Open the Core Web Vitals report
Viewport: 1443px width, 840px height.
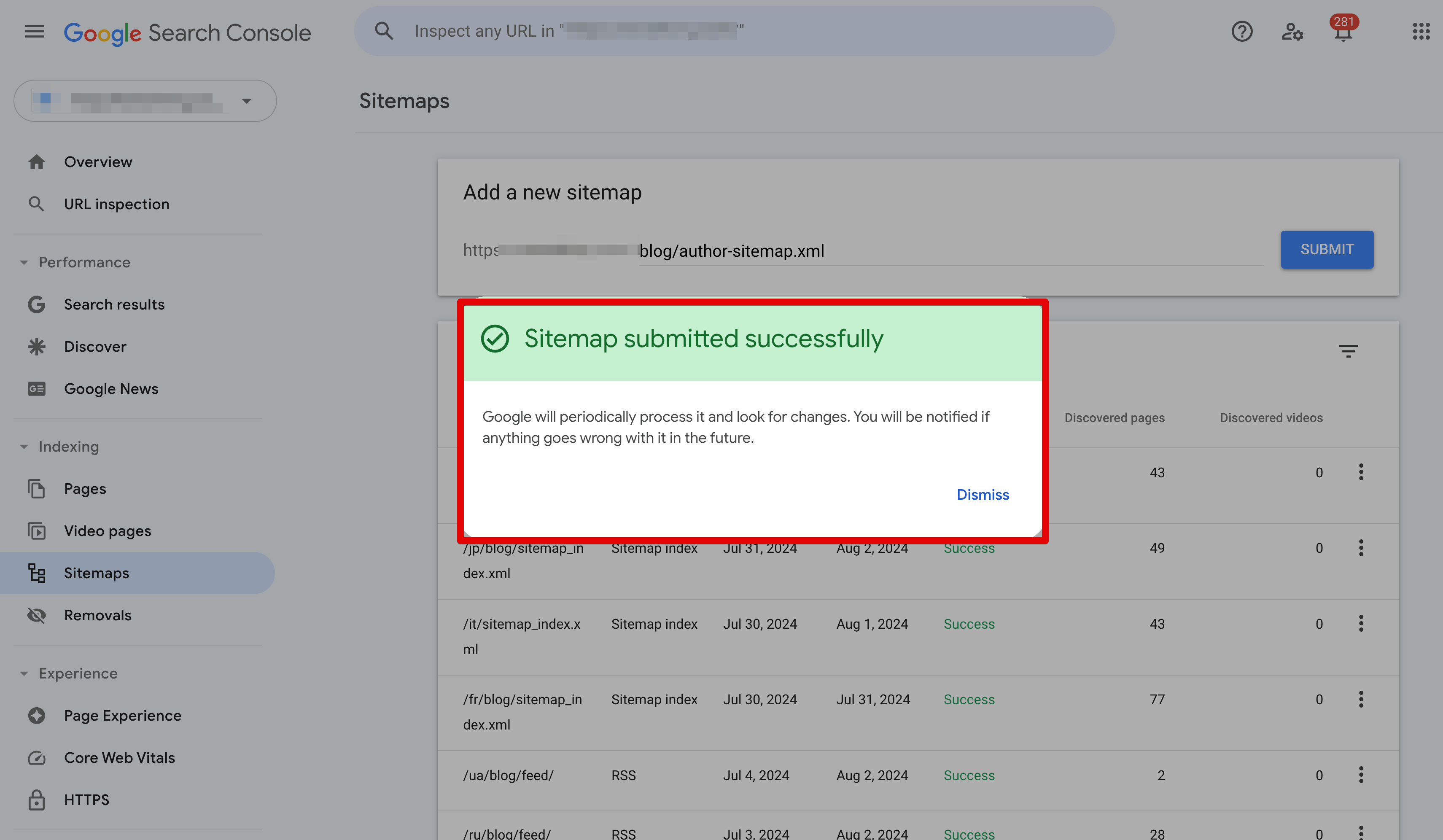click(x=119, y=757)
